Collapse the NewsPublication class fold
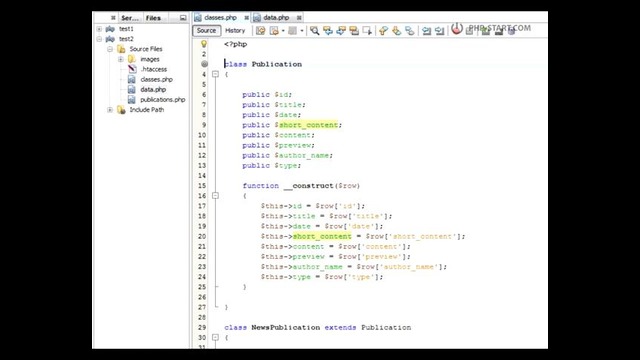Image resolution: width=640 pixels, height=360 pixels. [x=215, y=338]
